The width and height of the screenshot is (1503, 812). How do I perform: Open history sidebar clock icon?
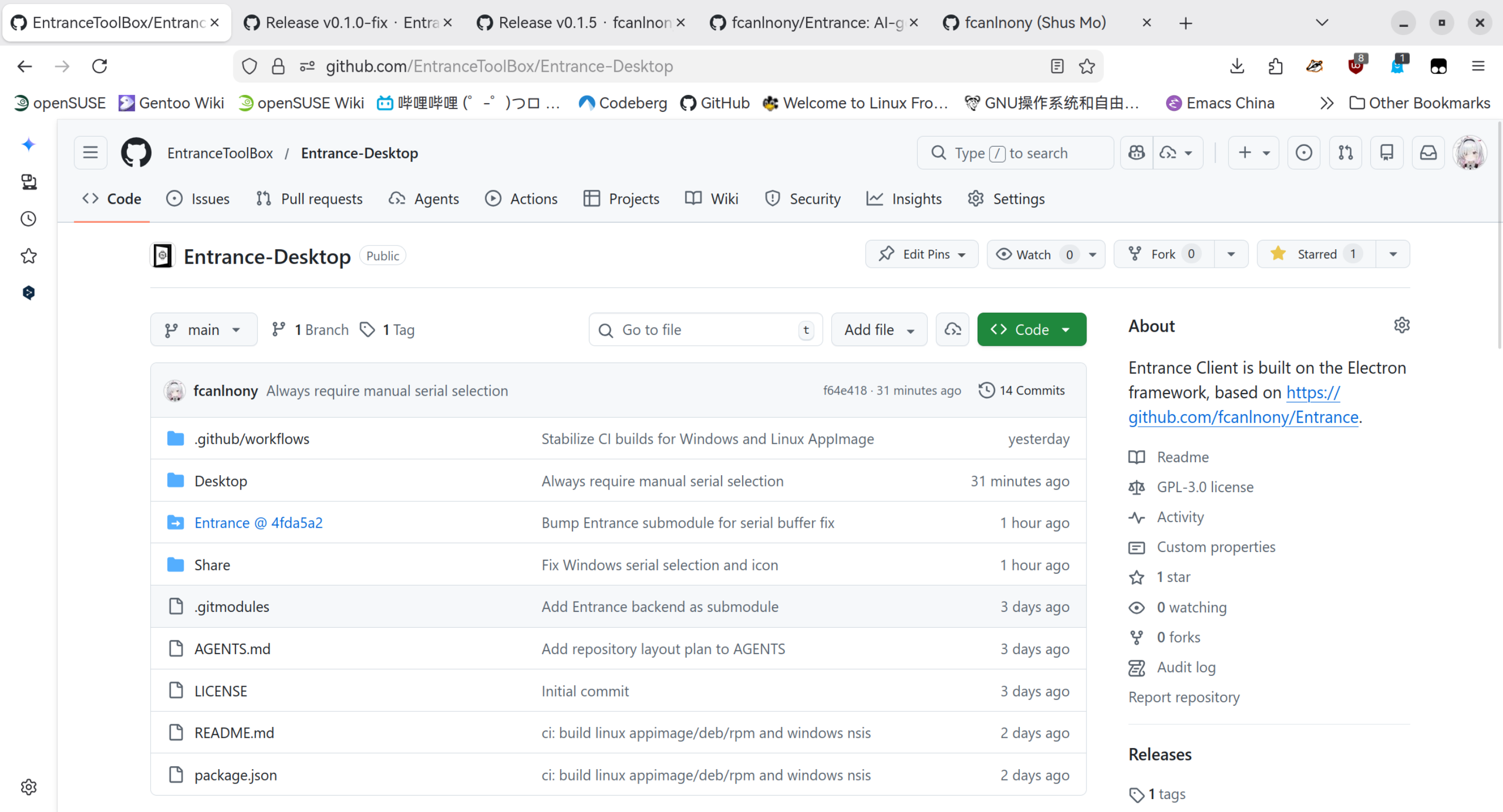28,219
